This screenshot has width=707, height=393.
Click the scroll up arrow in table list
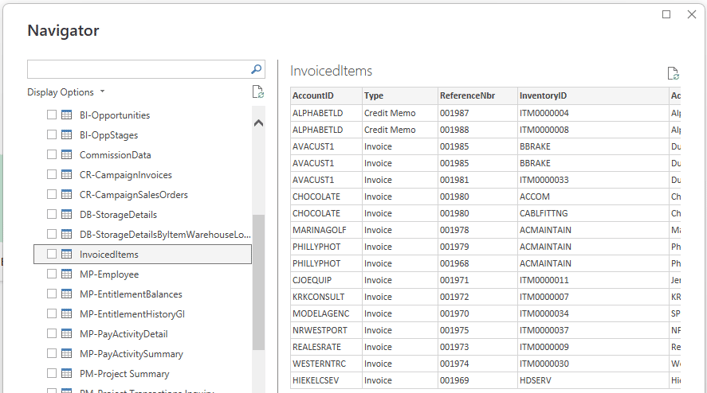tap(258, 123)
